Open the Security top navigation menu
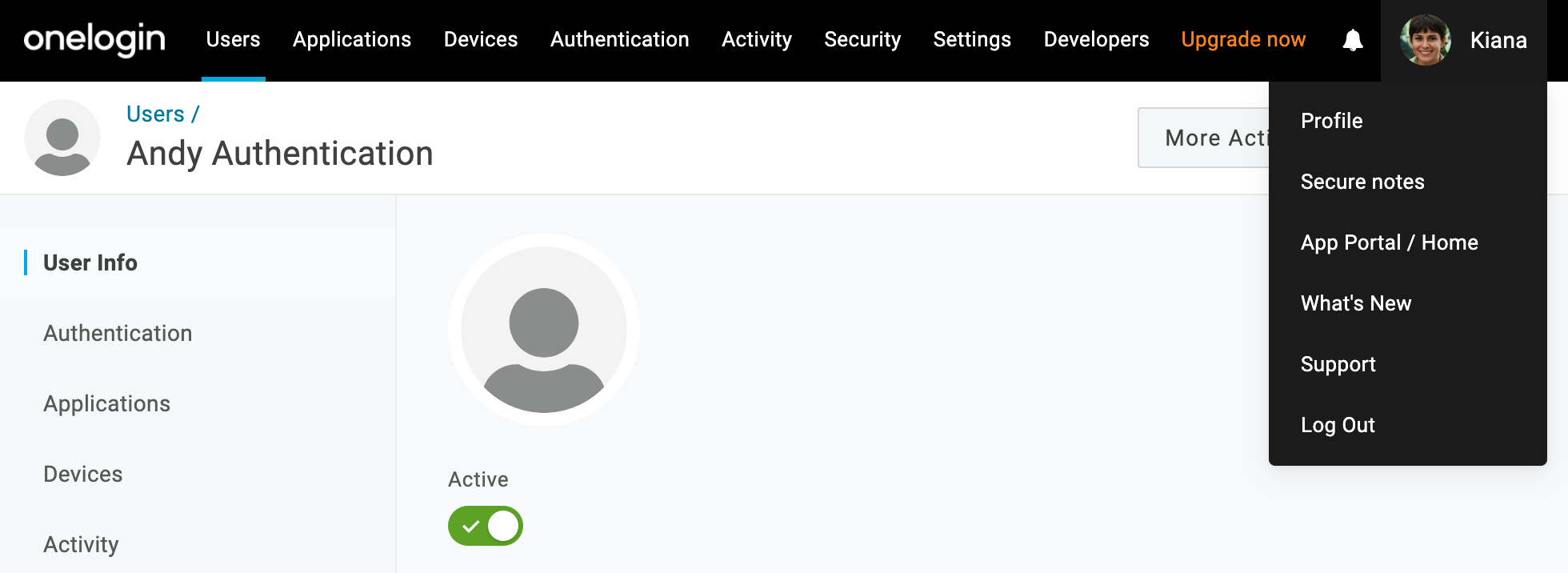Viewport: 1568px width, 573px height. tap(862, 39)
